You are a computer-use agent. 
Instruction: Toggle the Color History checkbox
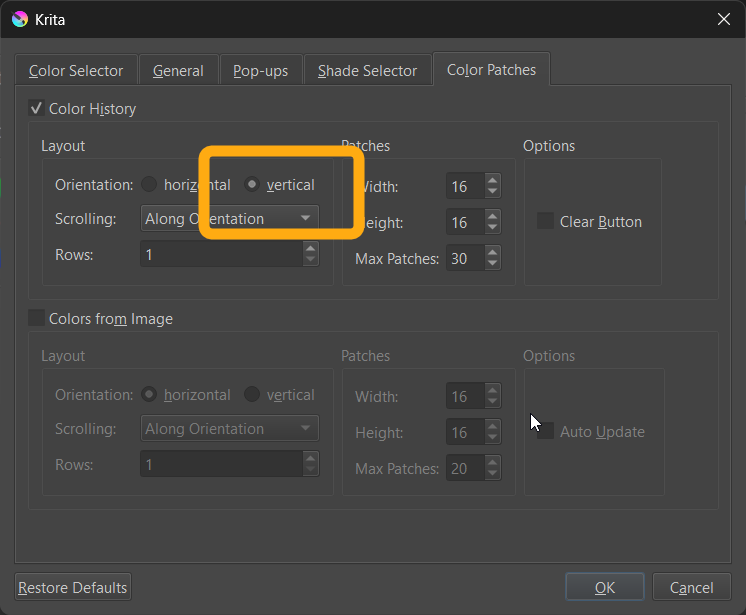coord(37,108)
